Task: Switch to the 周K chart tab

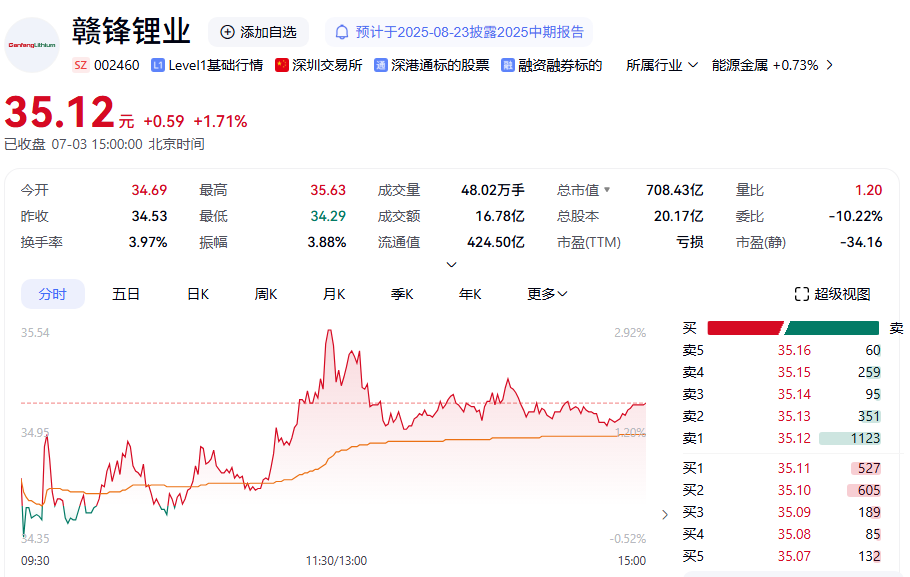Action: click(x=266, y=294)
